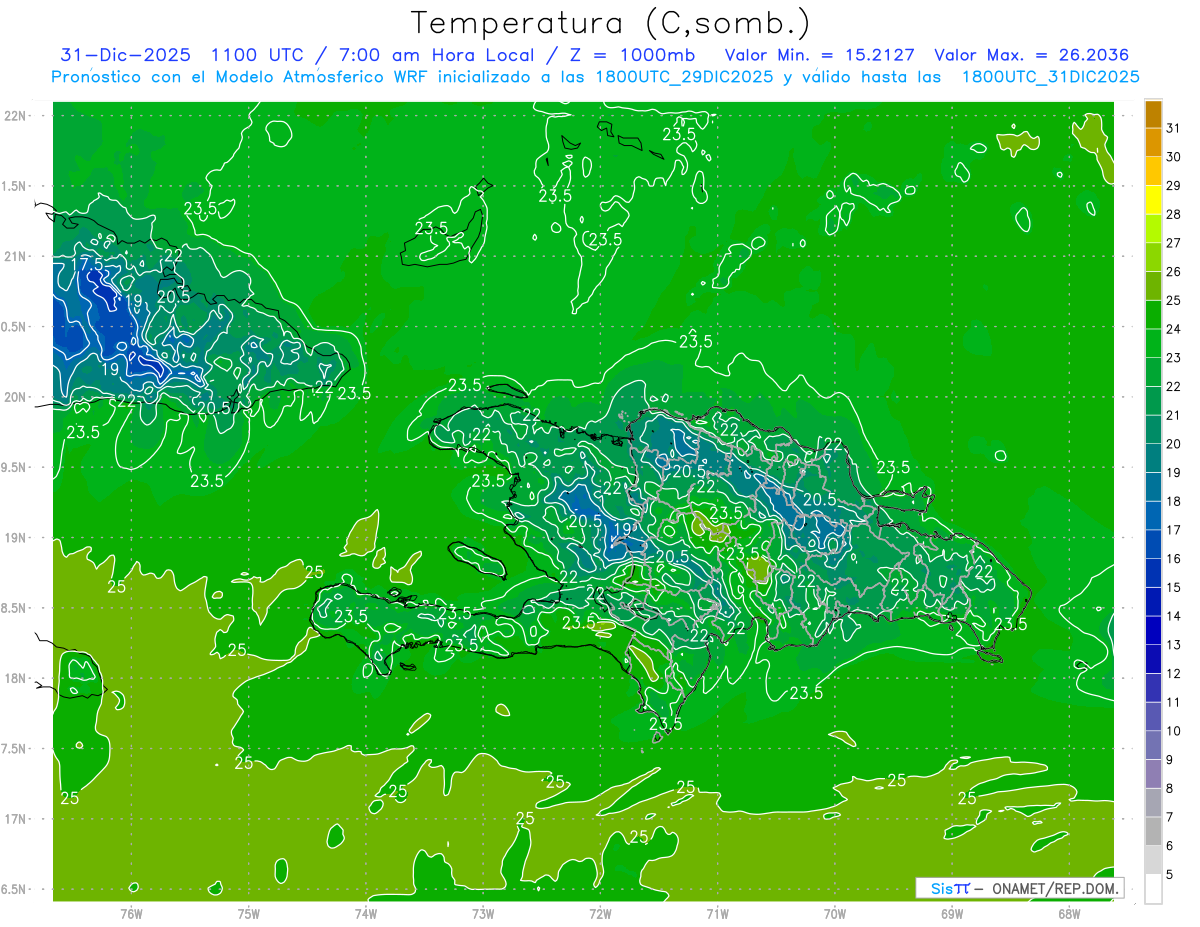Click the colorbar label "12"

click(1174, 674)
